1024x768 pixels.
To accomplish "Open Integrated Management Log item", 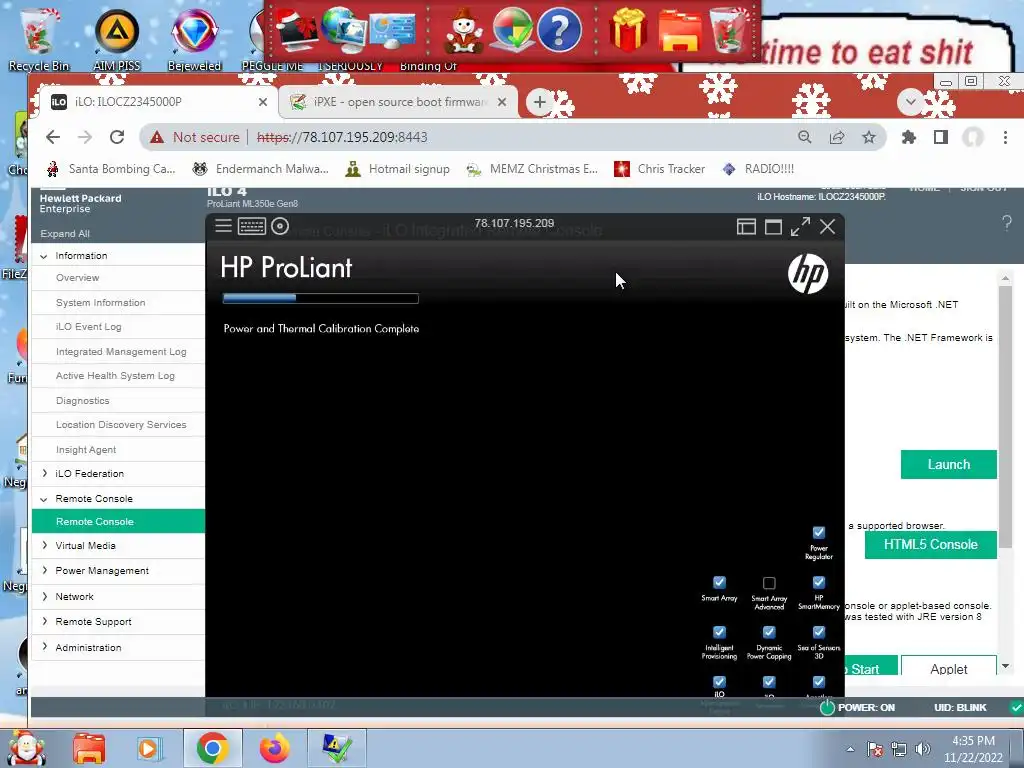I will (x=121, y=351).
